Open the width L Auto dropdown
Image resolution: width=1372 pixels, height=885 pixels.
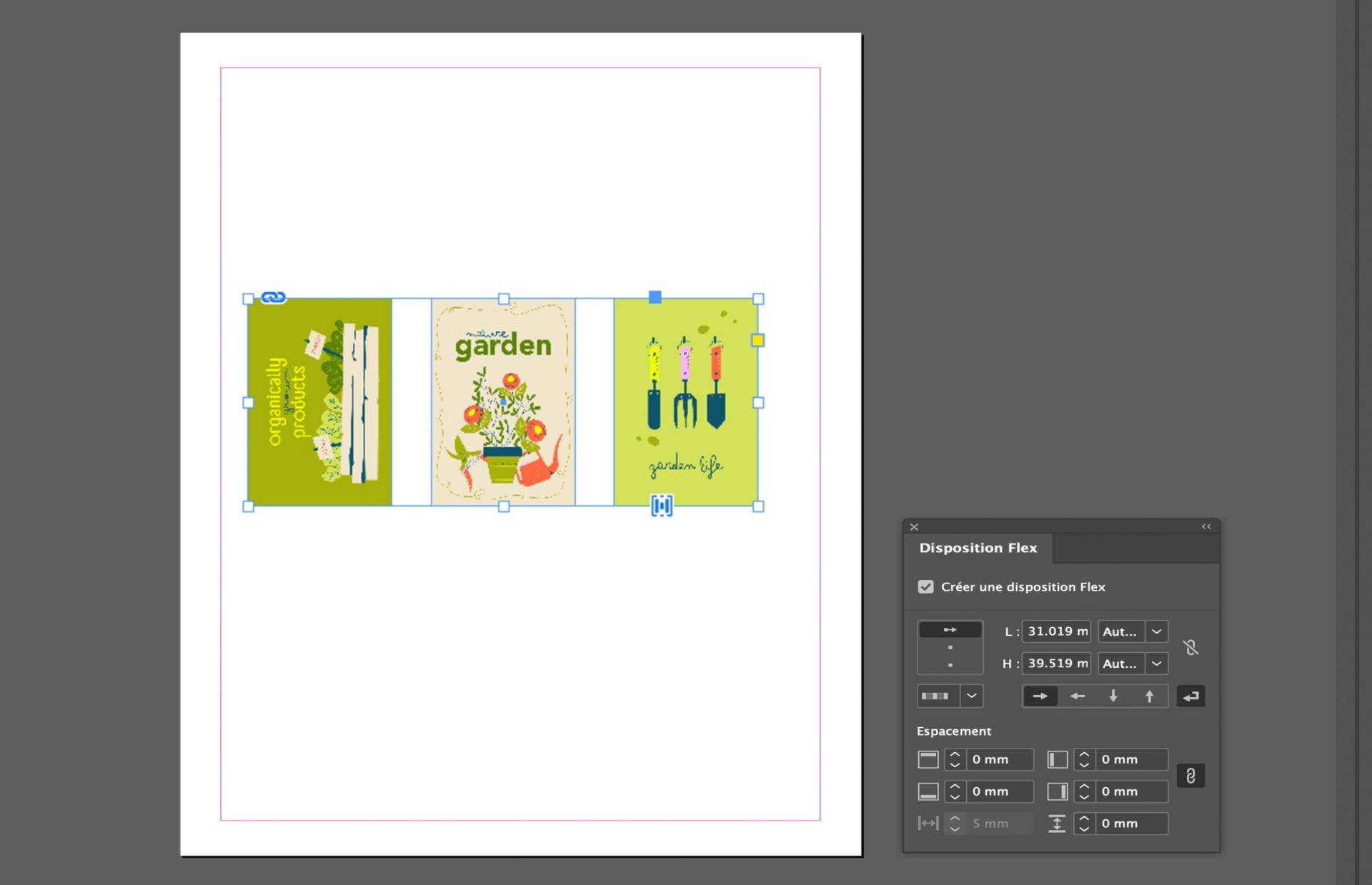(1156, 631)
